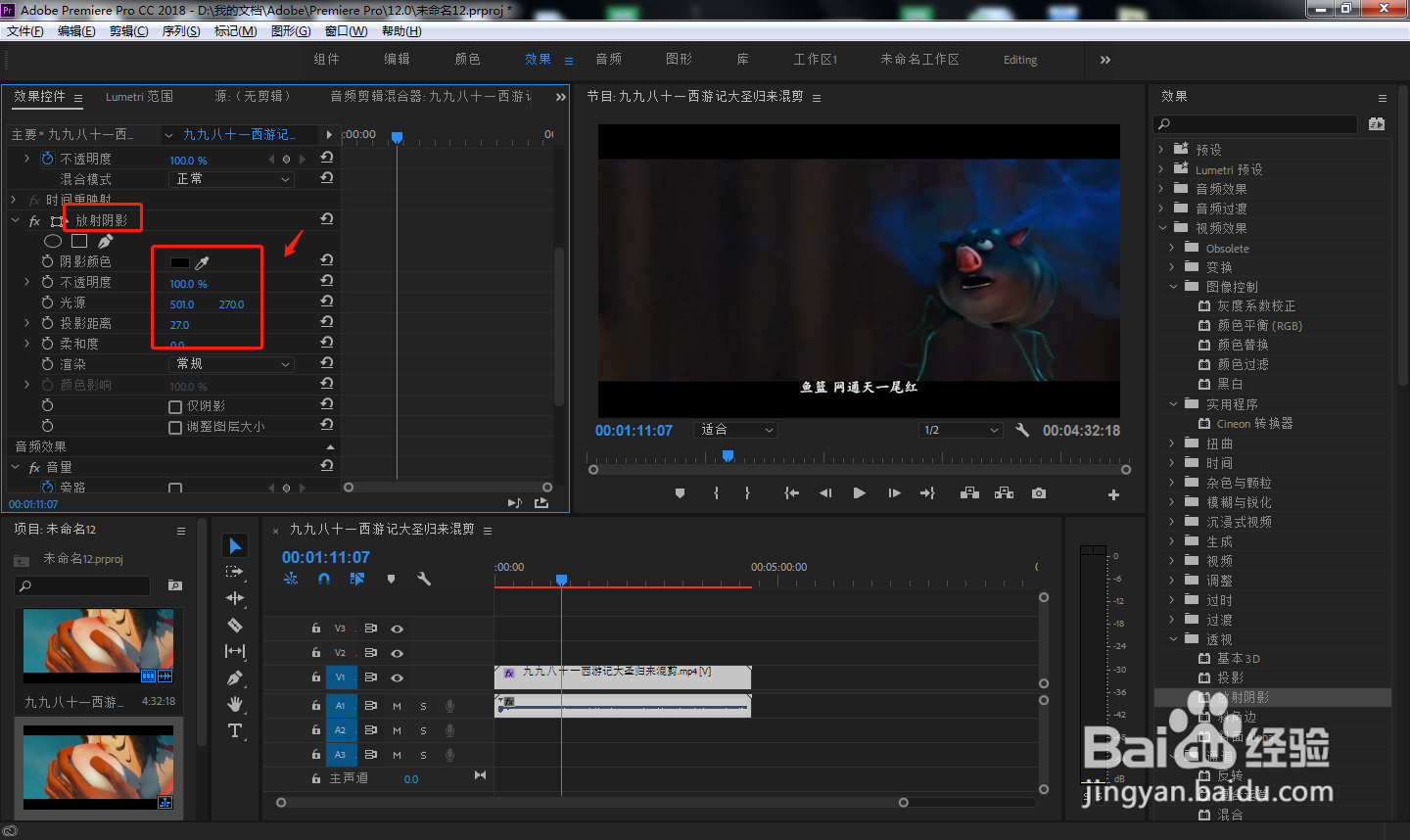Toggle V3 track output eye
The image size is (1410, 840).
coord(397,629)
